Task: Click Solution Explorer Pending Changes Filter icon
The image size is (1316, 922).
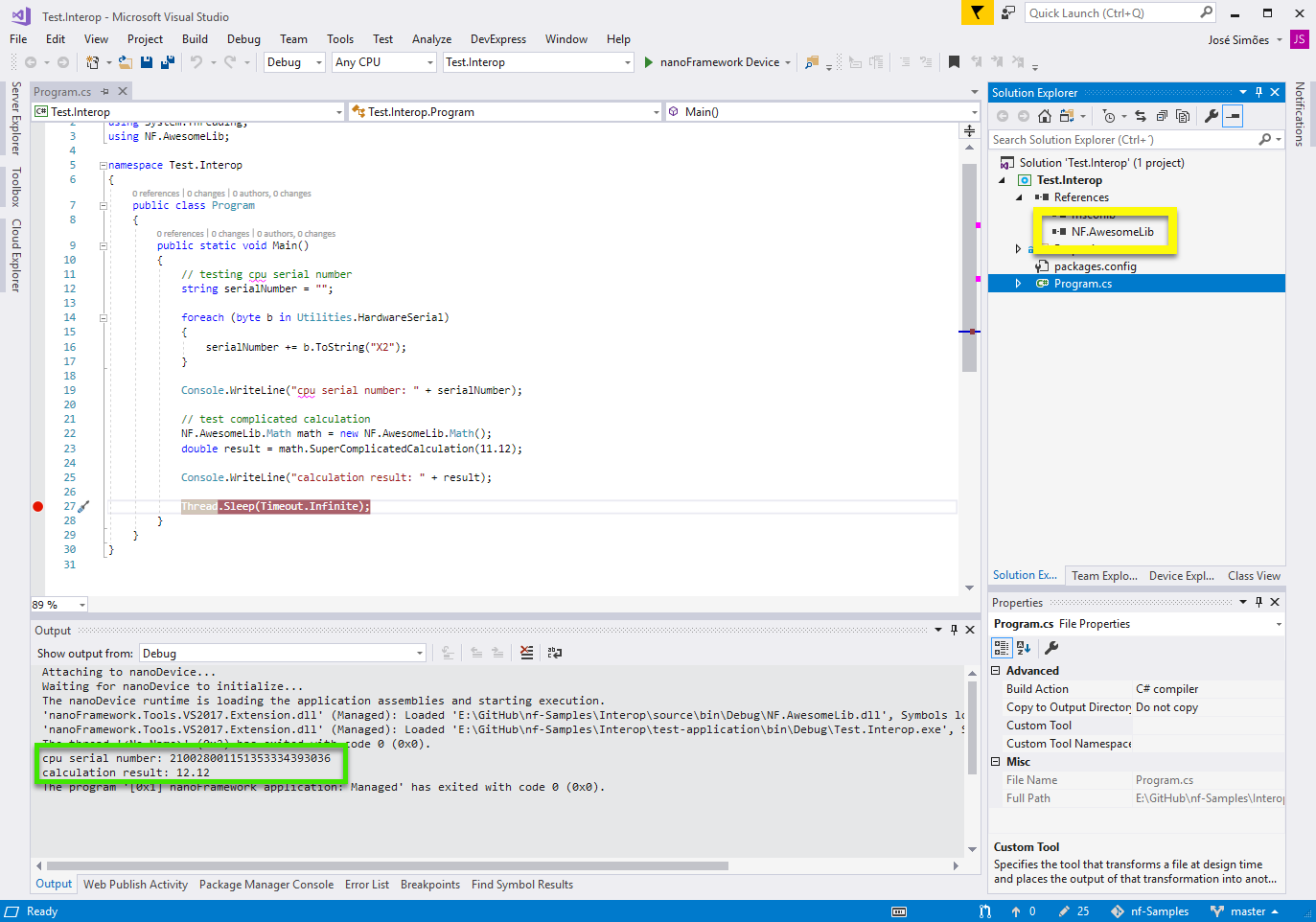Action: pyautogui.click(x=1109, y=116)
